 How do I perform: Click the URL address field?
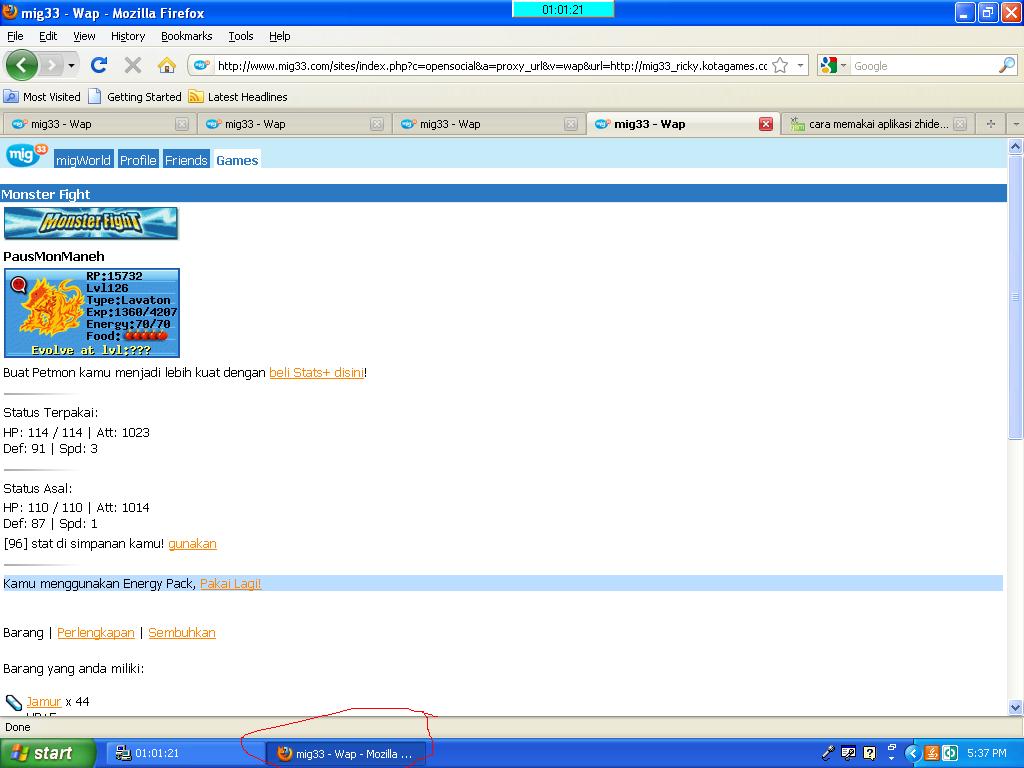pos(492,66)
